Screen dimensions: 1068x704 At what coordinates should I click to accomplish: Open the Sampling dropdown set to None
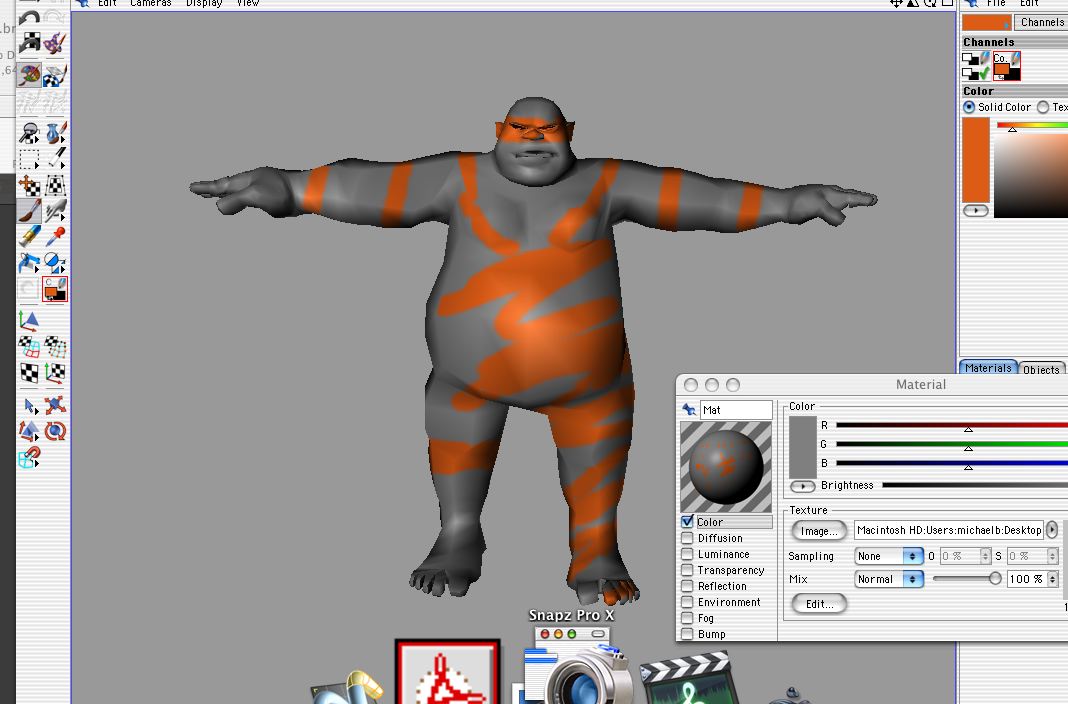coord(889,556)
